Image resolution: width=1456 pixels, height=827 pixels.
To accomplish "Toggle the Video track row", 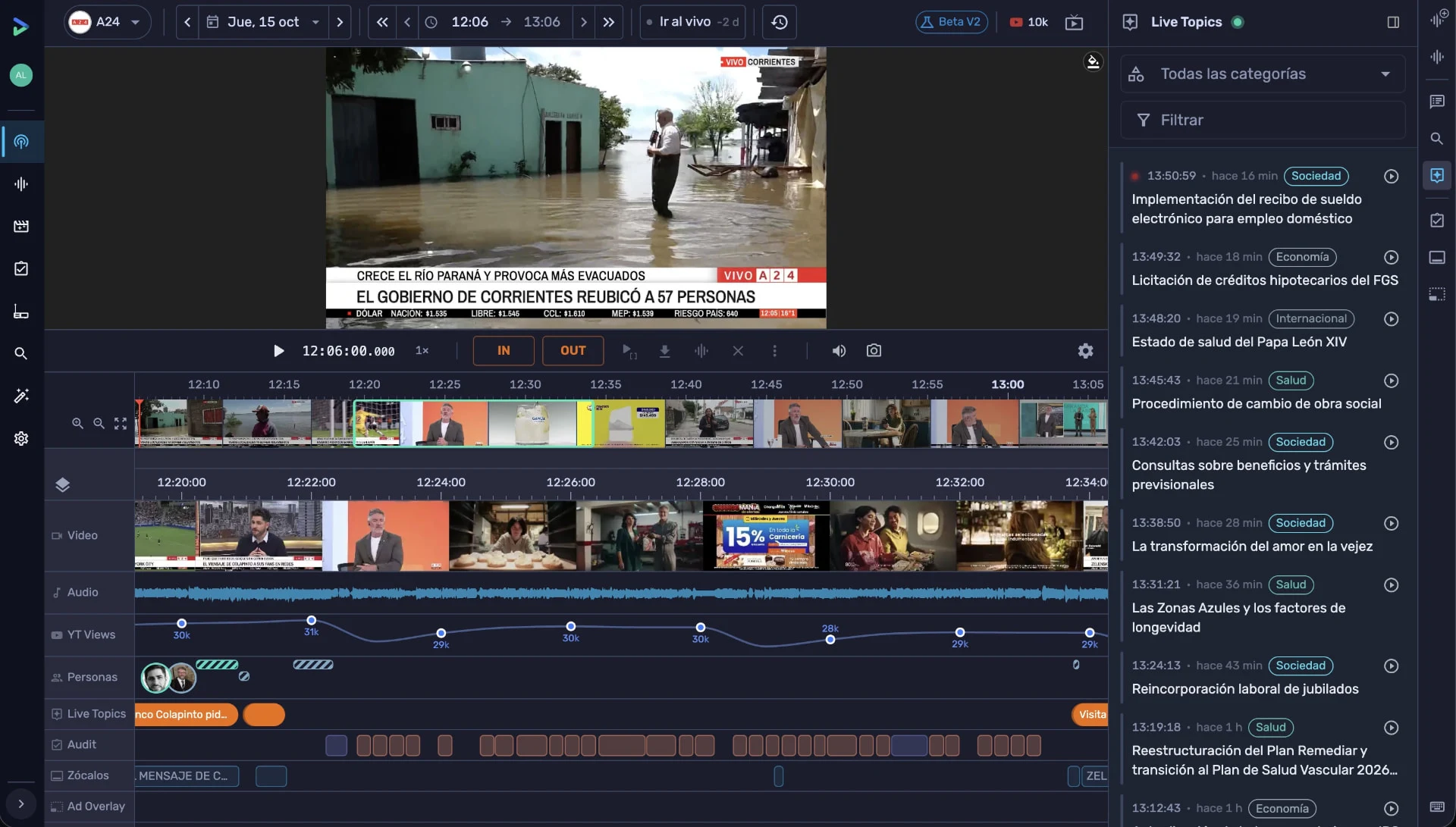I will (89, 535).
